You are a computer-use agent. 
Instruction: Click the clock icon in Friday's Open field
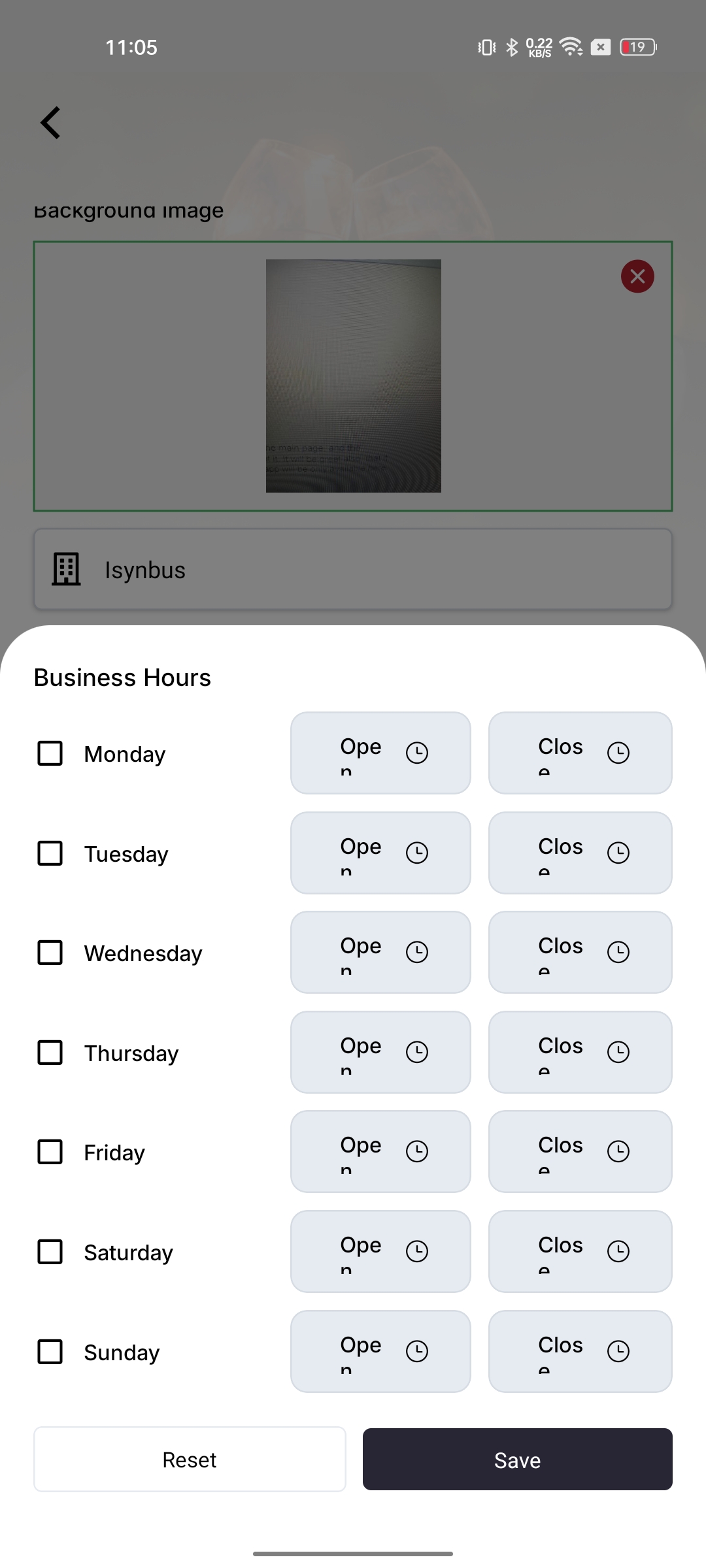pyautogui.click(x=417, y=1151)
